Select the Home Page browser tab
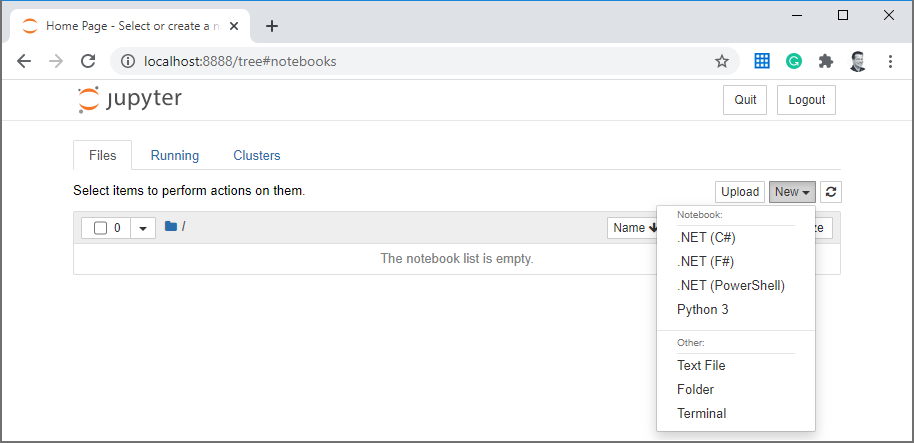 tap(131, 26)
